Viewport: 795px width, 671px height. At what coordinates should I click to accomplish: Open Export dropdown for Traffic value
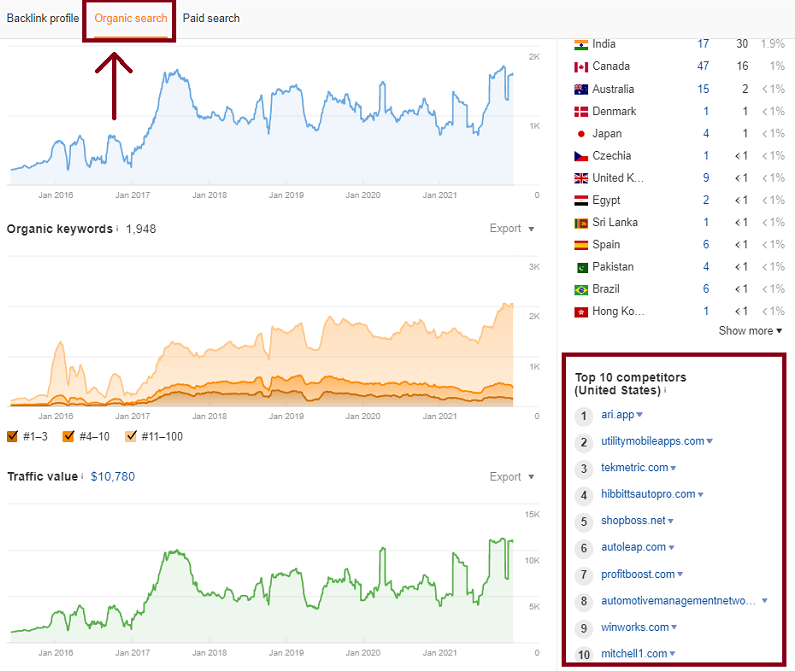coord(512,477)
